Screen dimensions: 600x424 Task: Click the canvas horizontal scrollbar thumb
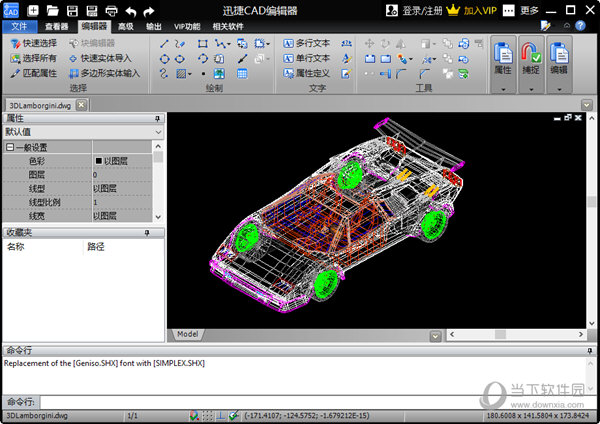click(x=501, y=334)
